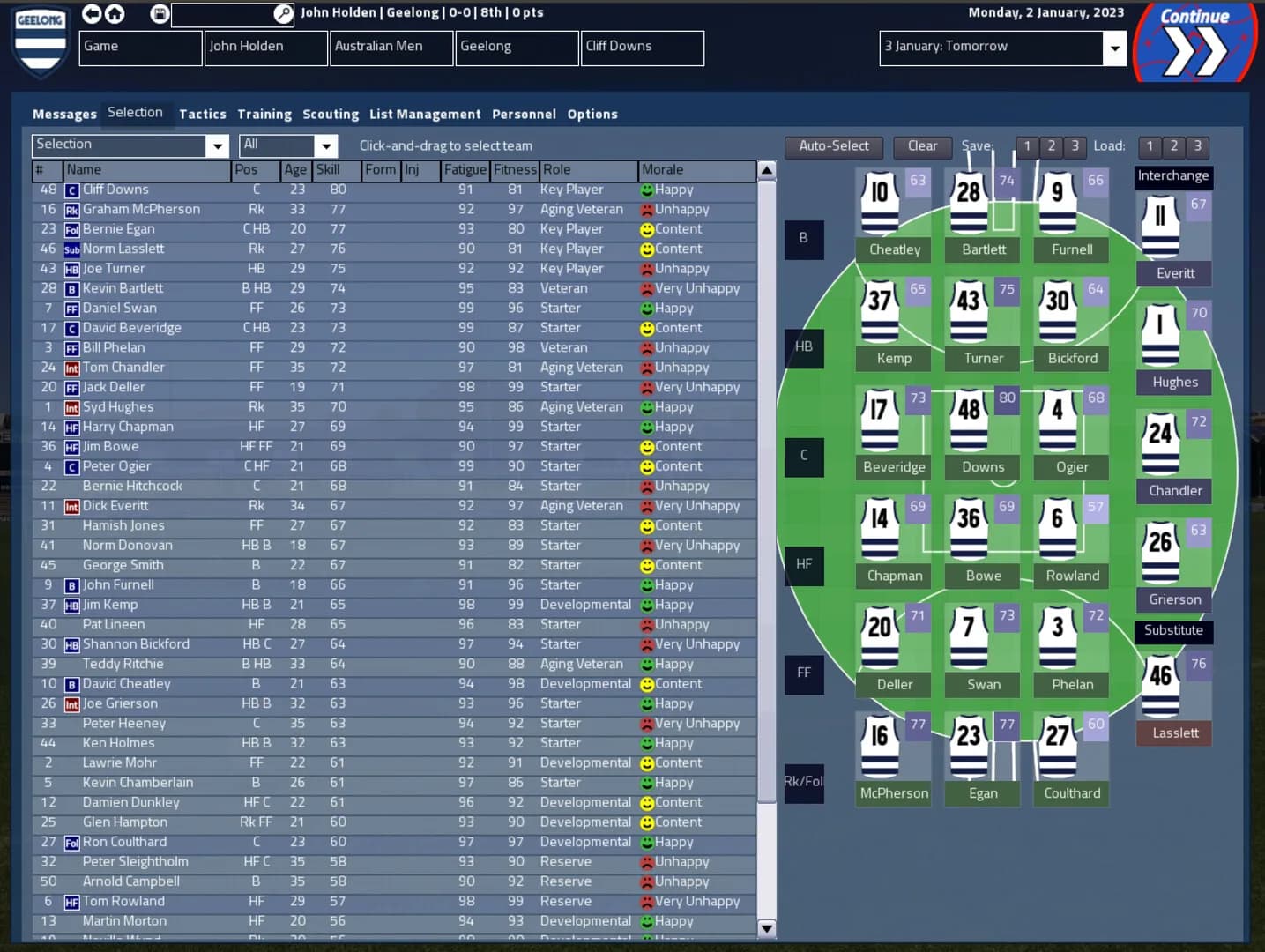Select the Beveridge number 17 jersey

point(880,420)
